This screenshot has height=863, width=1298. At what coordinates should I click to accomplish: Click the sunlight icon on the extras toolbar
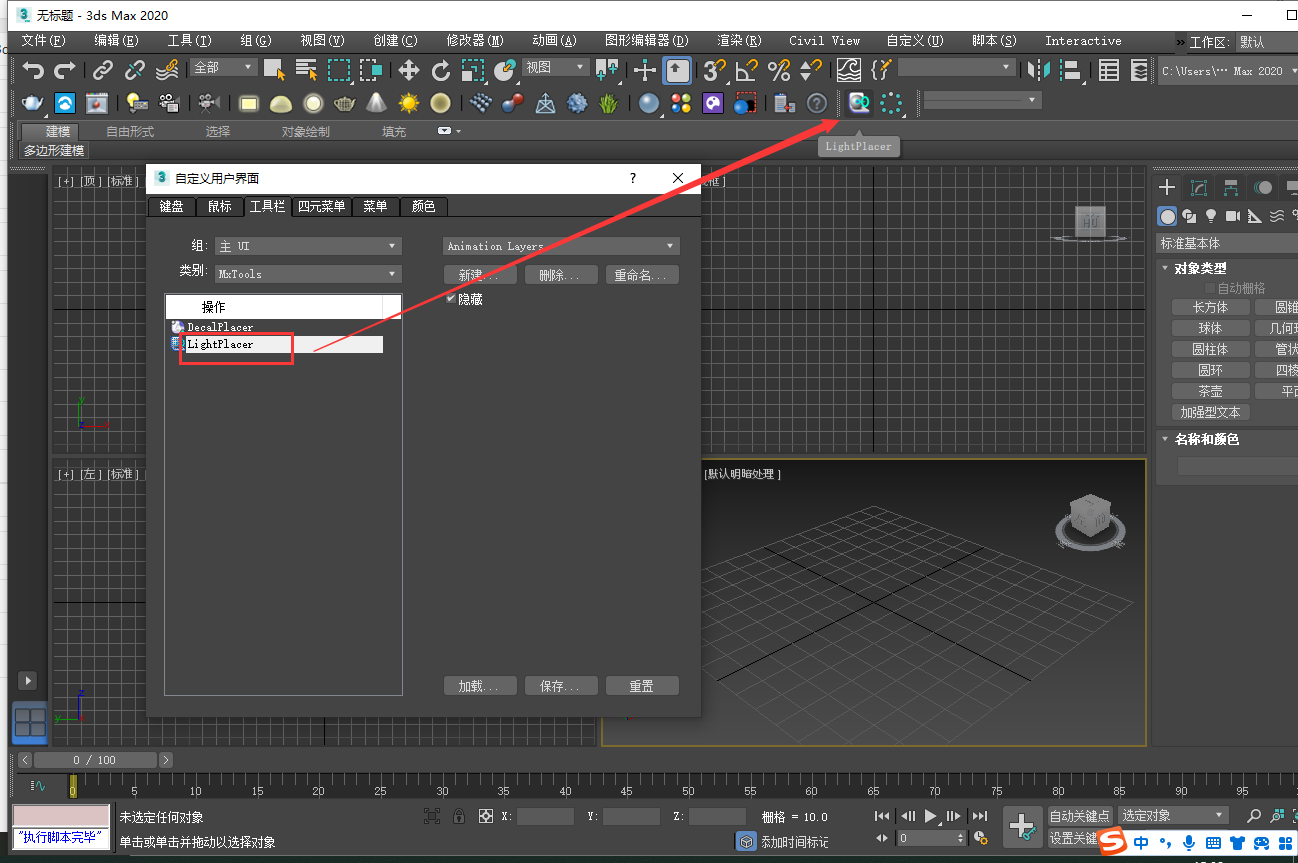[408, 103]
